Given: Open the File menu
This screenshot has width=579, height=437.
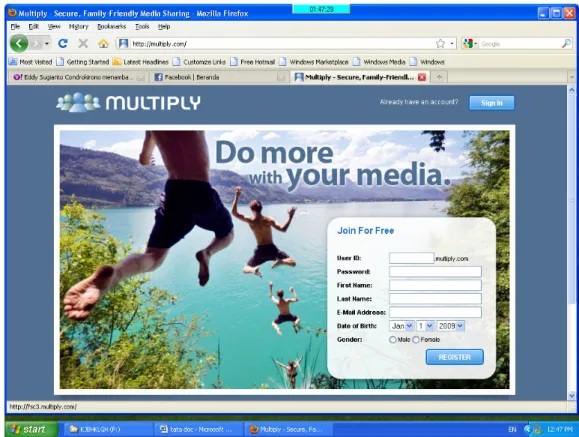Looking at the screenshot, I should coord(15,27).
